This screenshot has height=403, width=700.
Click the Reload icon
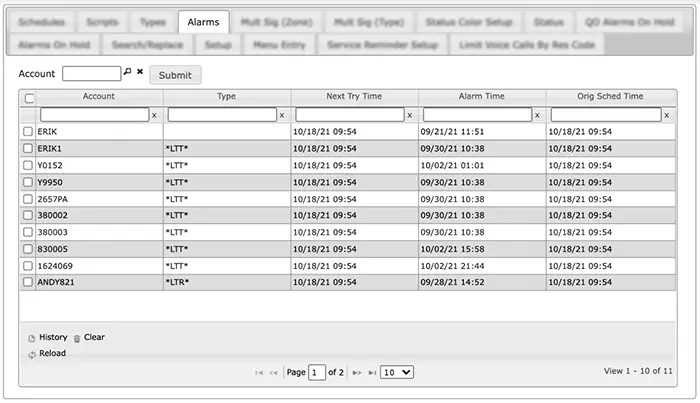point(32,355)
